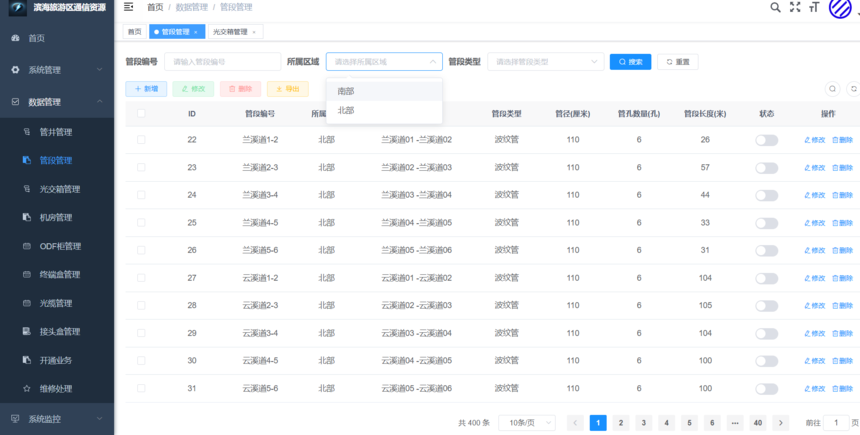
Task: Click the 机房管理 sidebar icon
Action: pyautogui.click(x=26, y=218)
